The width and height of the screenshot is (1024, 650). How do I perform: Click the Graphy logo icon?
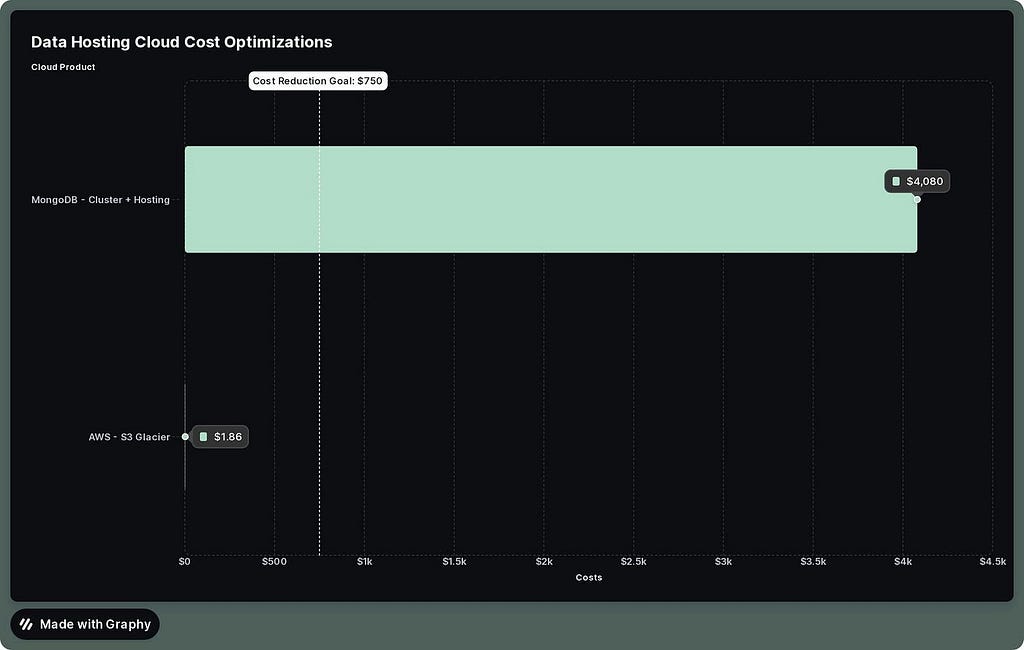pyautogui.click(x=26, y=624)
